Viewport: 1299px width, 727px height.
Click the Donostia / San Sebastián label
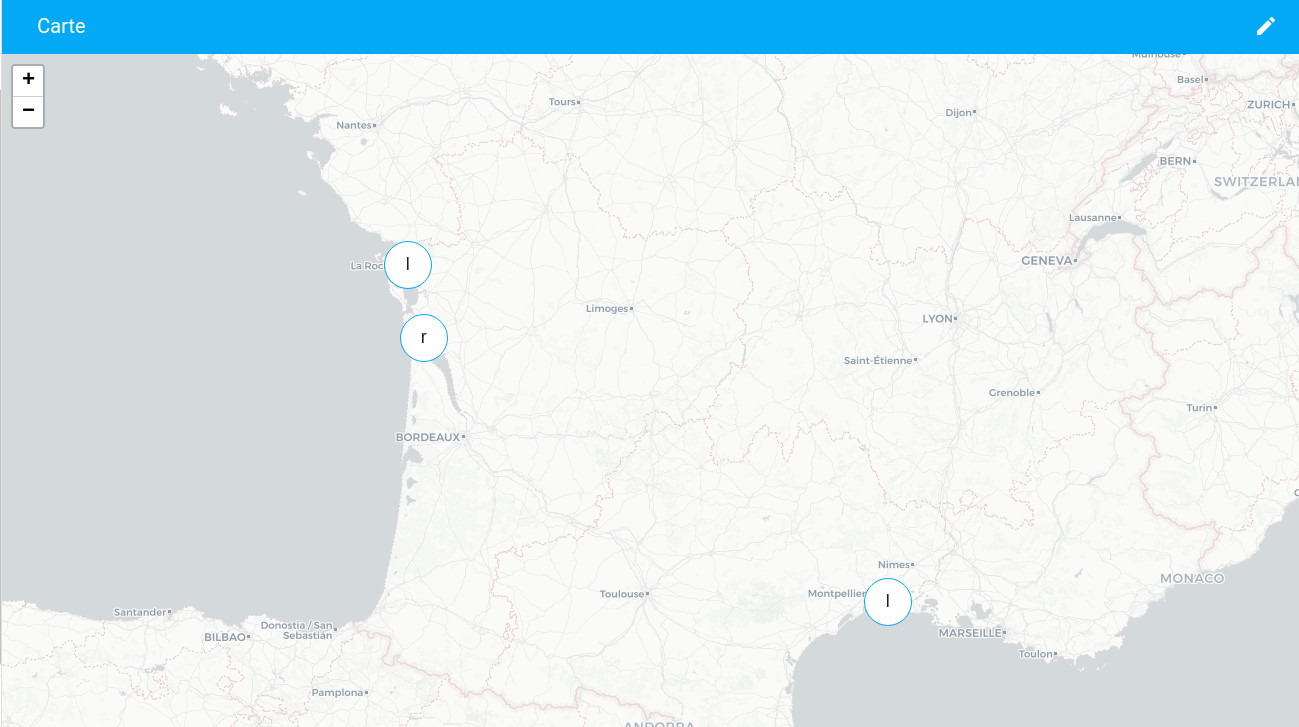tap(296, 630)
